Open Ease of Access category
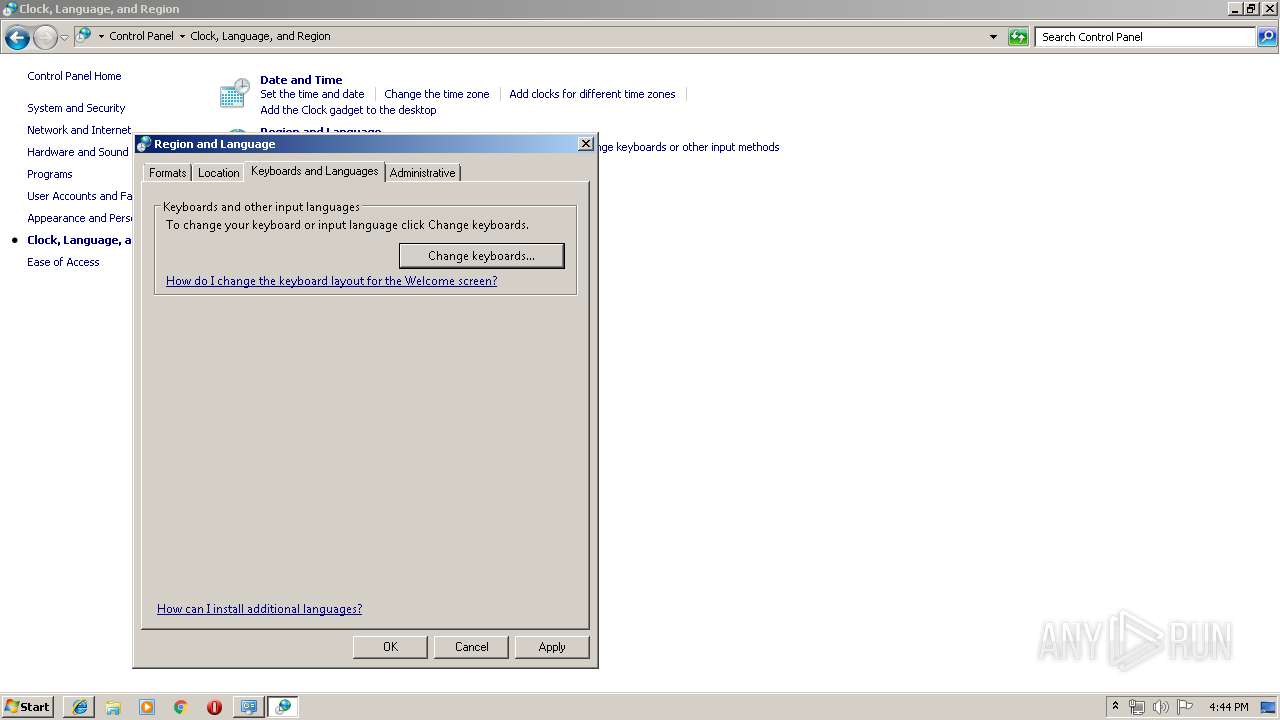 coord(63,262)
